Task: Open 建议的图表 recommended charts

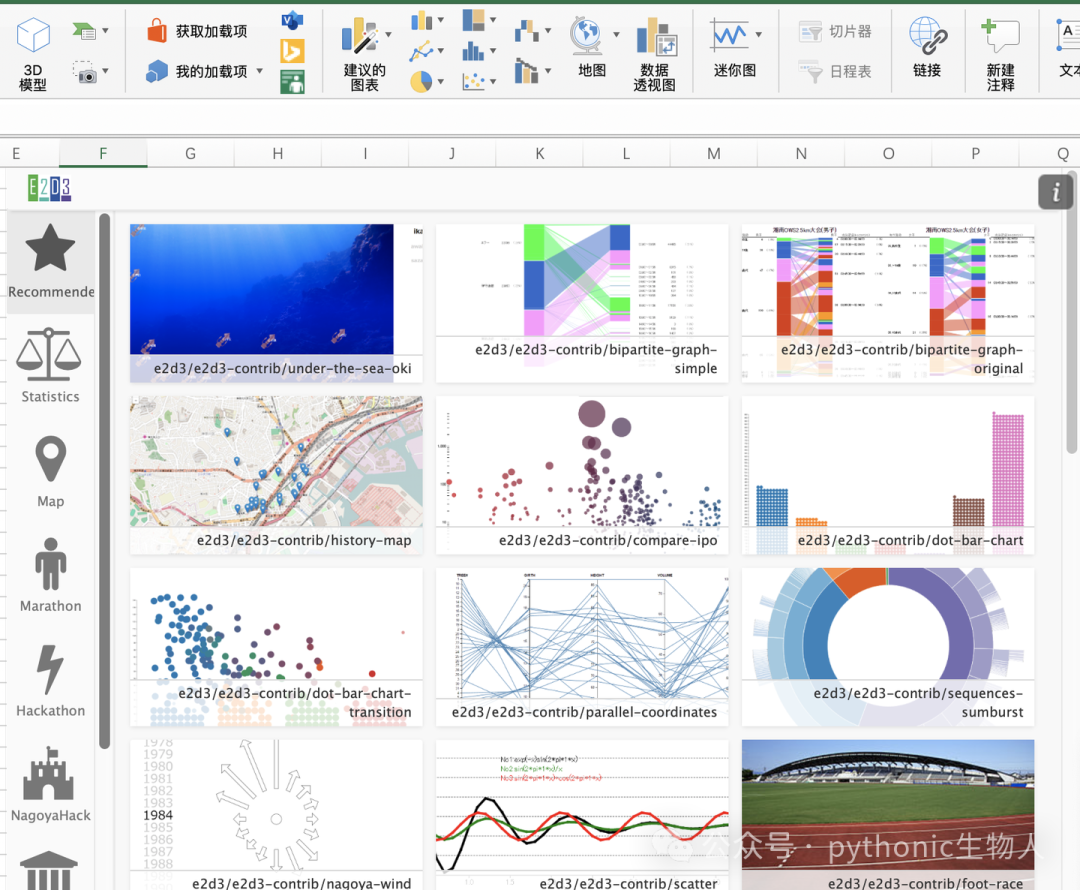Action: [364, 52]
